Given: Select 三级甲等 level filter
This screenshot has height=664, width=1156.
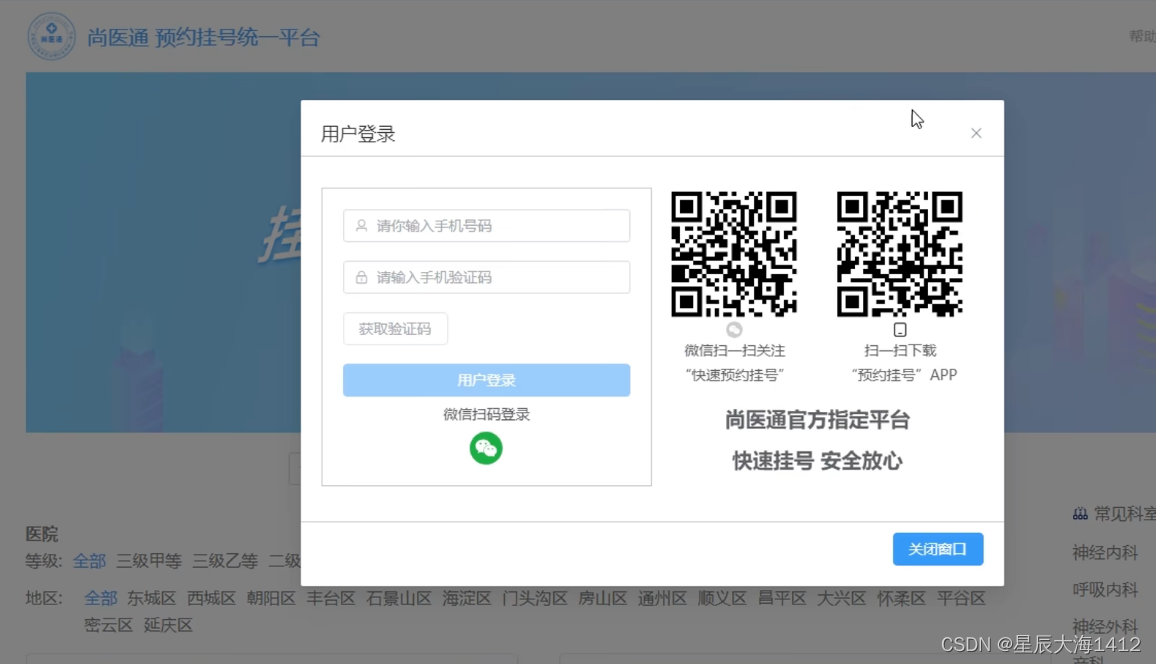Looking at the screenshot, I should coord(149,561).
